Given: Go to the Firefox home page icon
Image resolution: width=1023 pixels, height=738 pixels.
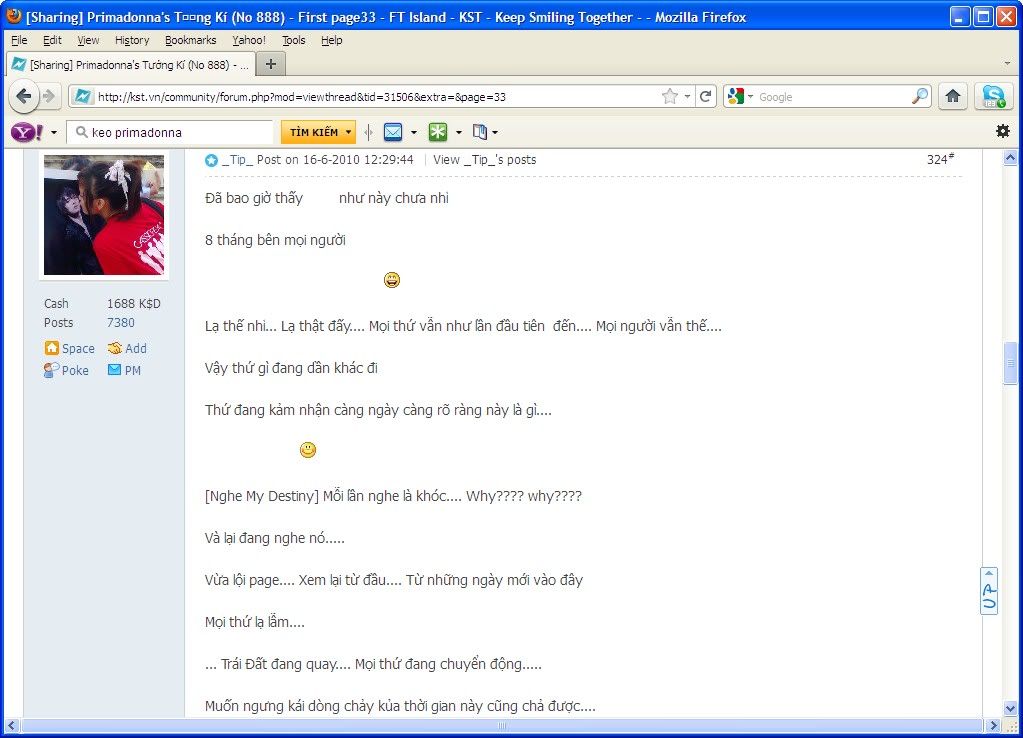Looking at the screenshot, I should (953, 97).
